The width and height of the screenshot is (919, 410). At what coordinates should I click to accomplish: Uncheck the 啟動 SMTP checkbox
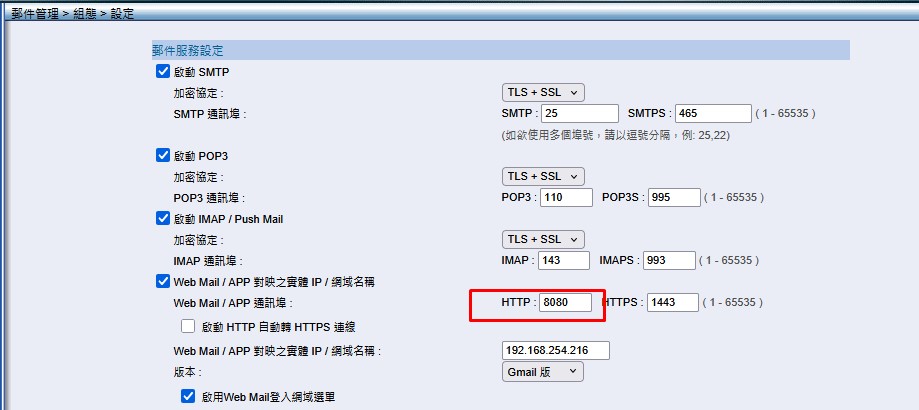point(163,72)
